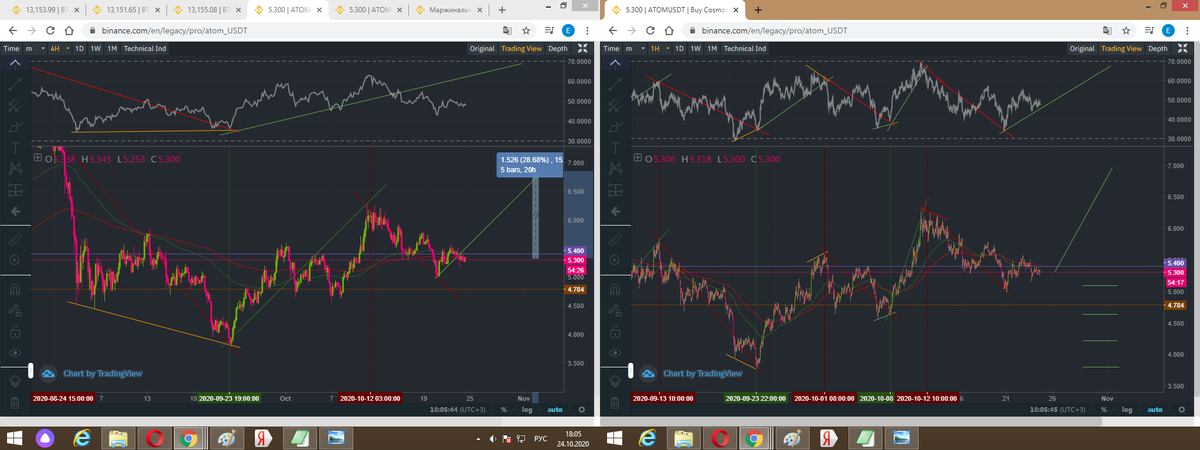Toggle hide drawings eye in right chart
The height and width of the screenshot is (450, 1200).
[x=614, y=353]
